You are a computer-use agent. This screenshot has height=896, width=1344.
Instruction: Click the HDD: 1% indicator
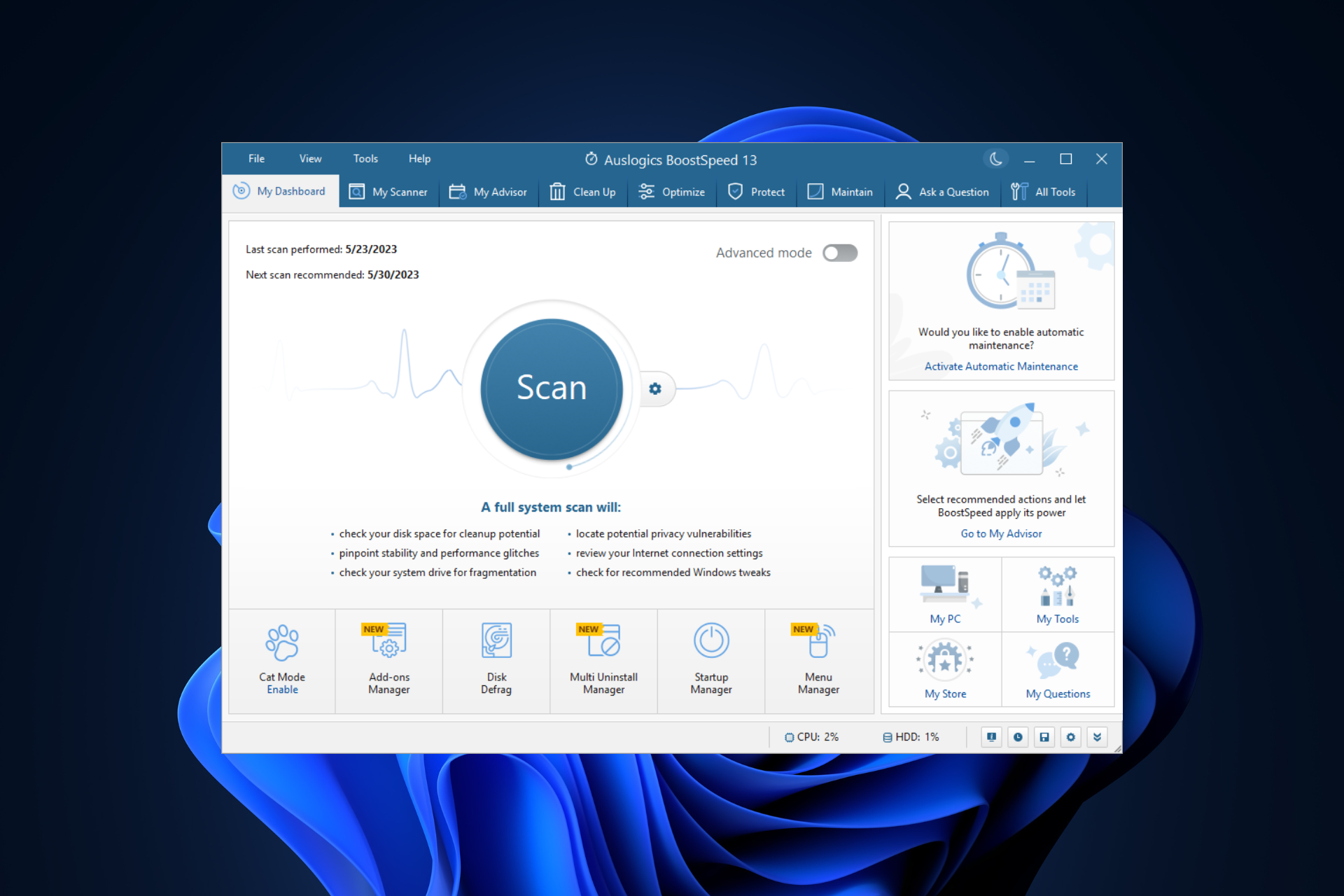coord(911,737)
